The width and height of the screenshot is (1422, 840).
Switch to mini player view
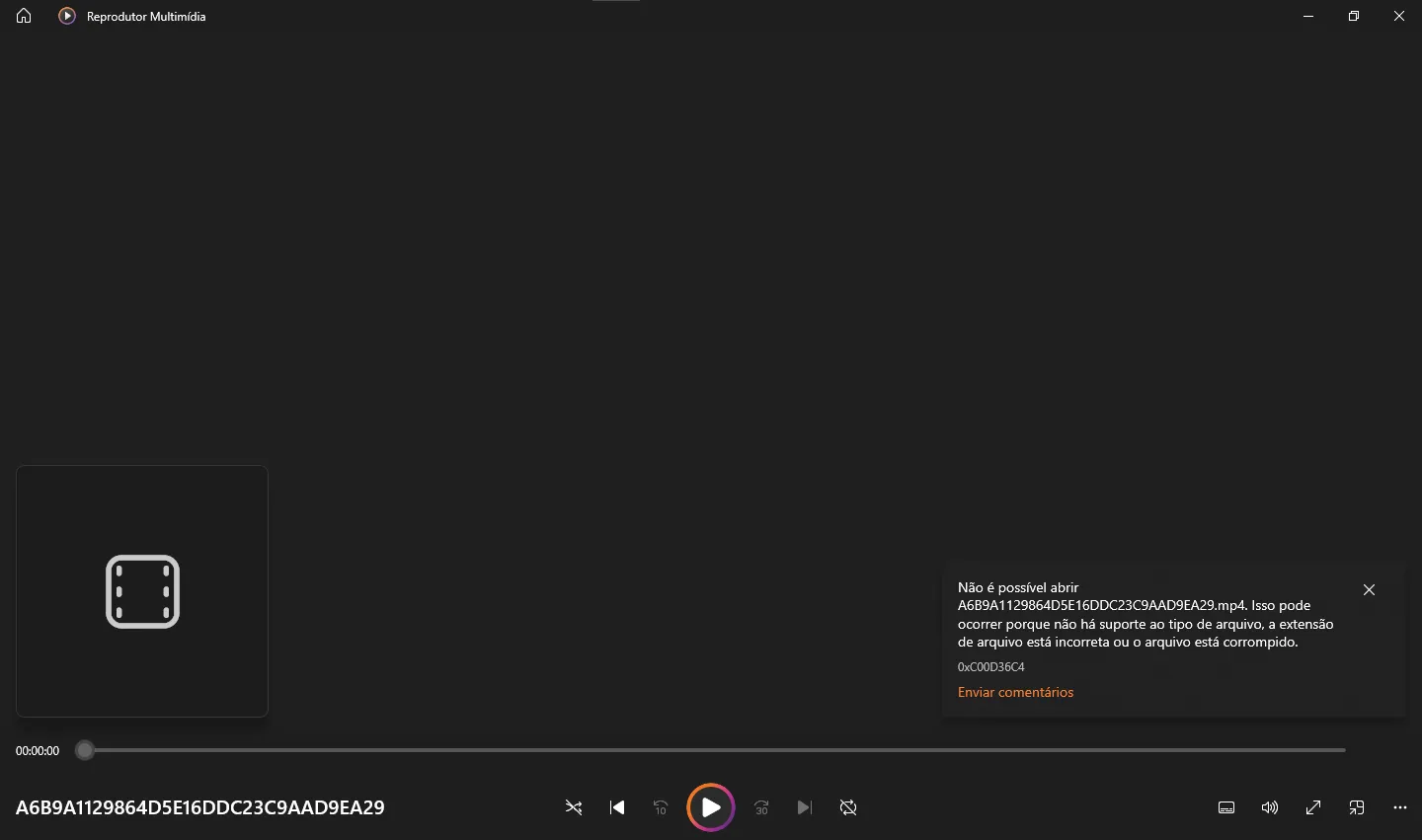click(x=1357, y=807)
